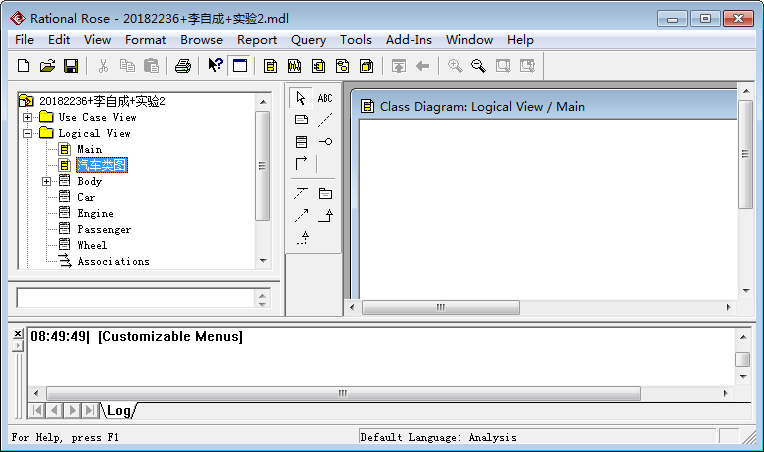Close the log window with X button
764x452 pixels.
point(18,334)
